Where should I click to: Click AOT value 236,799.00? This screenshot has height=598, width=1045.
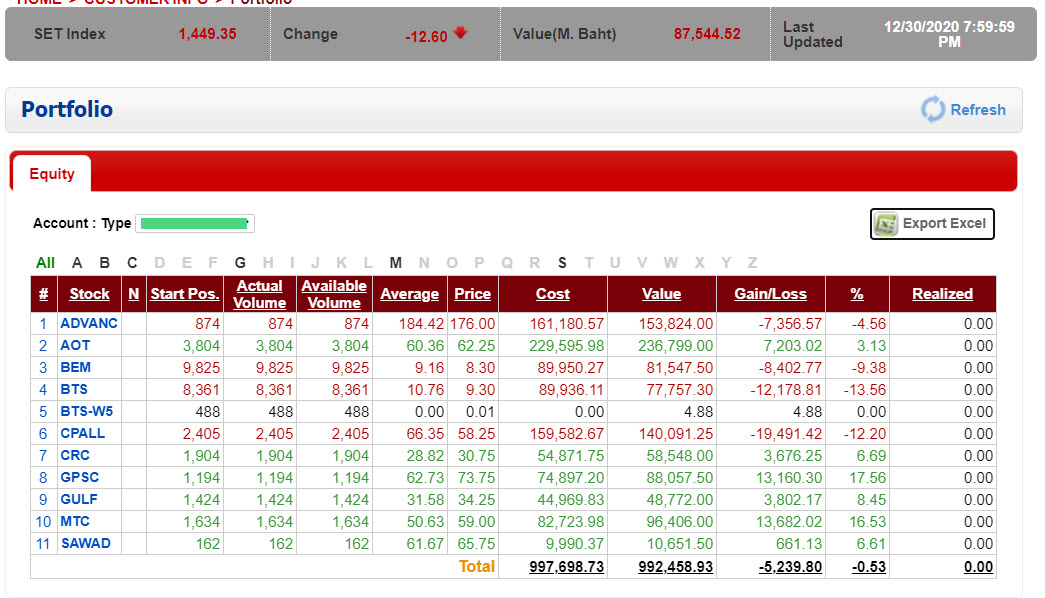point(675,346)
